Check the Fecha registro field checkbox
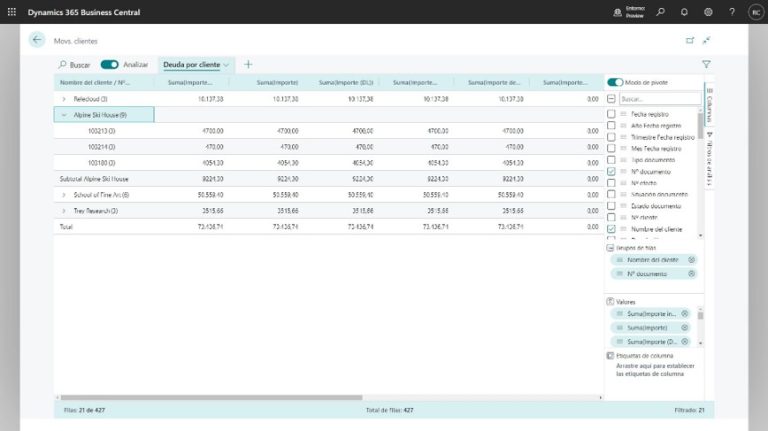Screen dimensions: 768x431 [x=611, y=114]
